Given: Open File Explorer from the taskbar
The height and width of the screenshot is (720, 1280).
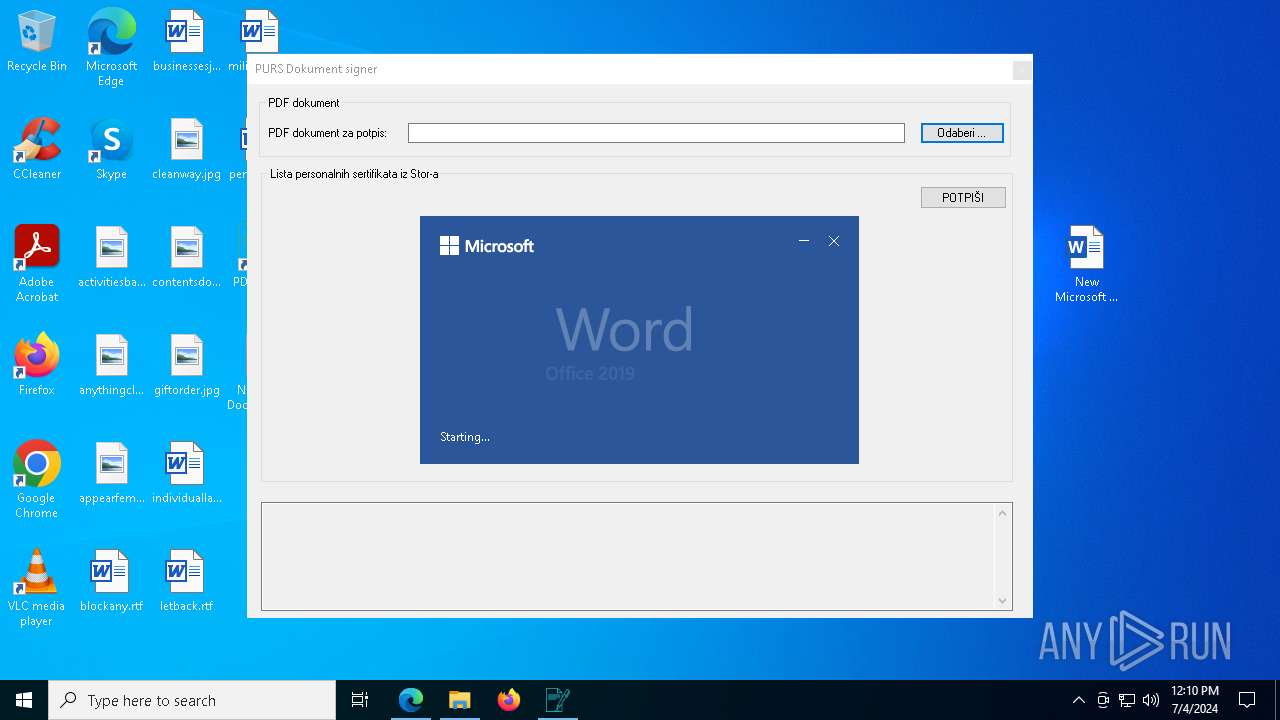Looking at the screenshot, I should (459, 700).
